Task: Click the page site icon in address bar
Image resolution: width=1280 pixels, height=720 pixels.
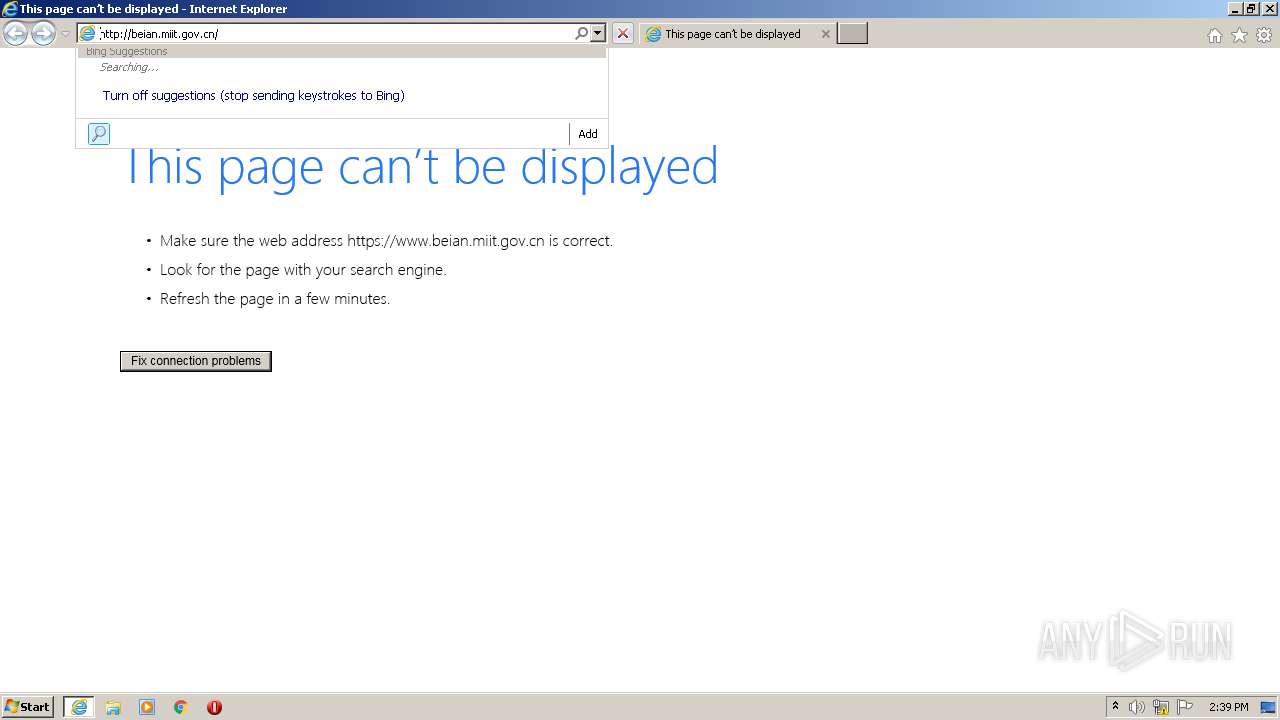Action: [88, 34]
